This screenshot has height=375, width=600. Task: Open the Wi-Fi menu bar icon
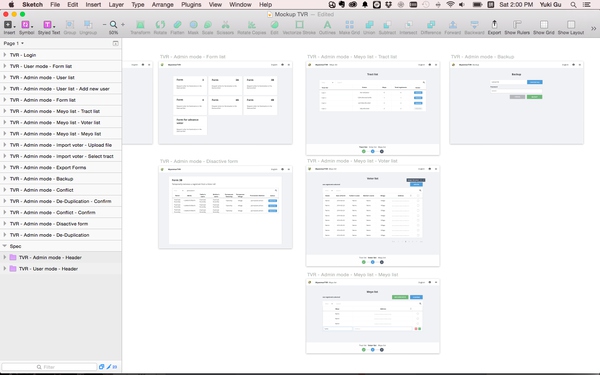pos(450,5)
